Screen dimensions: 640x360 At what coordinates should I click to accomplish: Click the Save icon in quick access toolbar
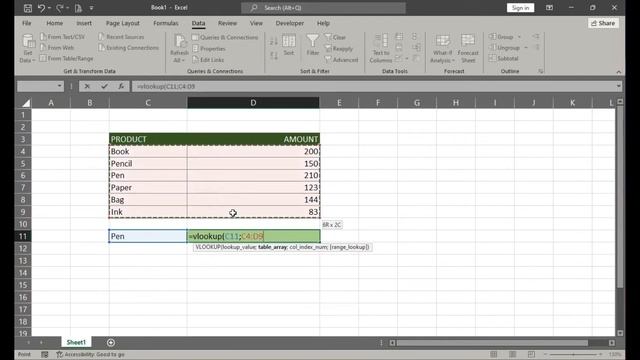coord(28,8)
